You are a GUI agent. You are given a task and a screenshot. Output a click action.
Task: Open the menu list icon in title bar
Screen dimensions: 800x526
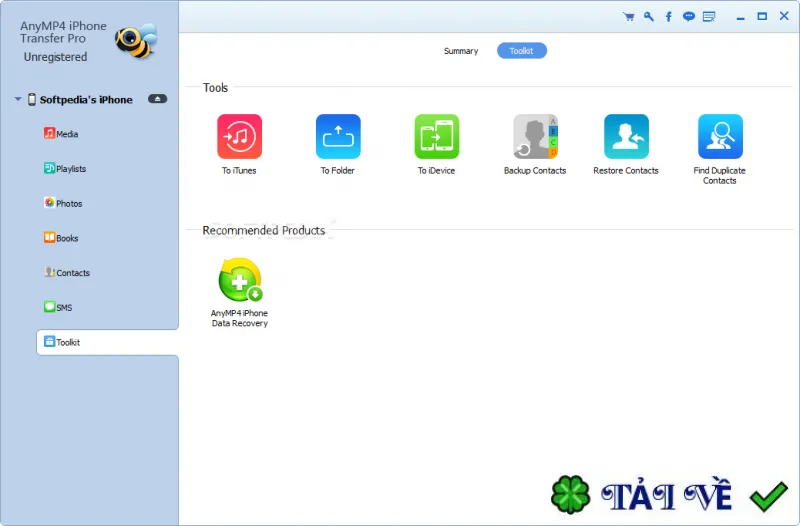click(709, 17)
